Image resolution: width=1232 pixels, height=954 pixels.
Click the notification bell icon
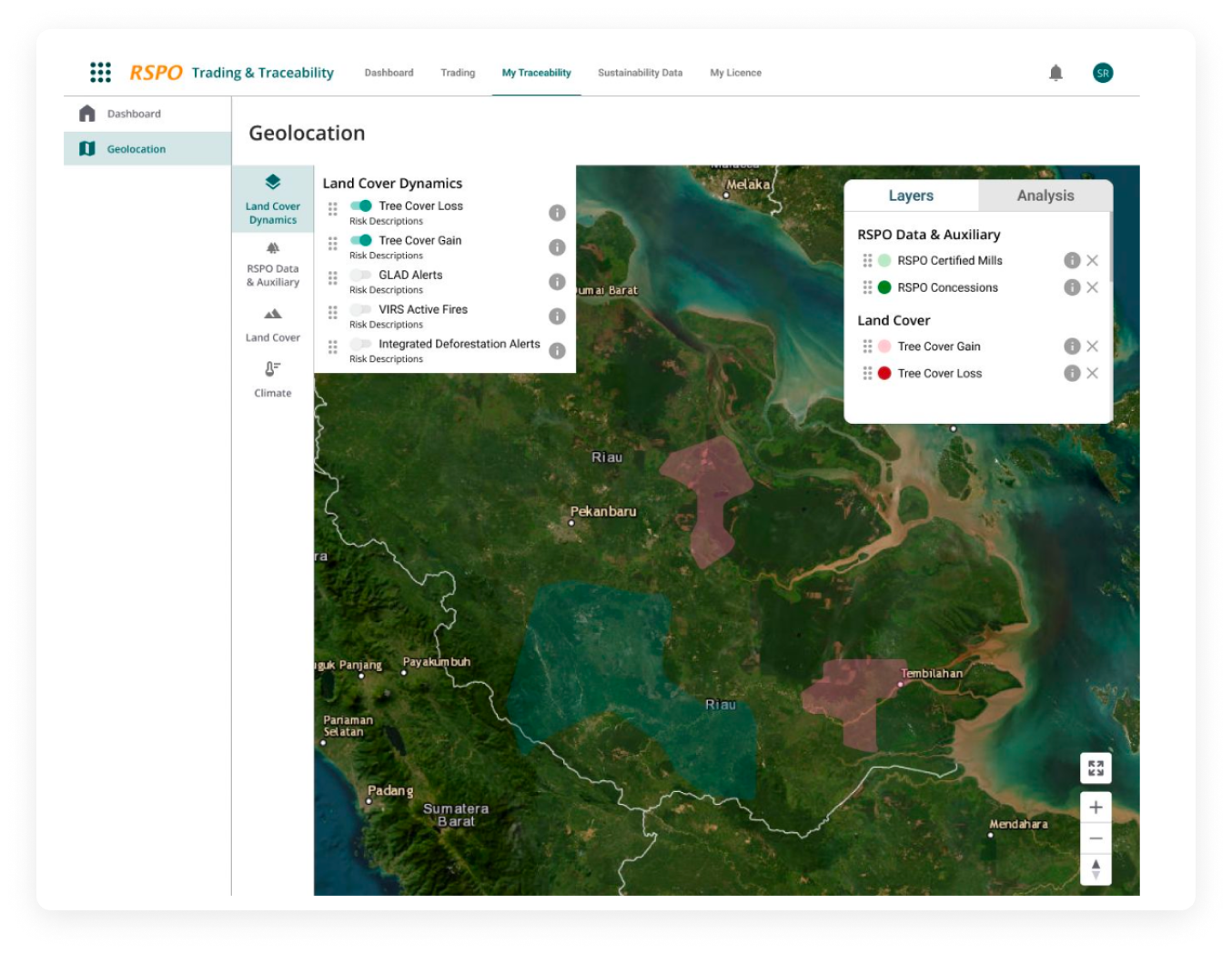tap(1055, 73)
